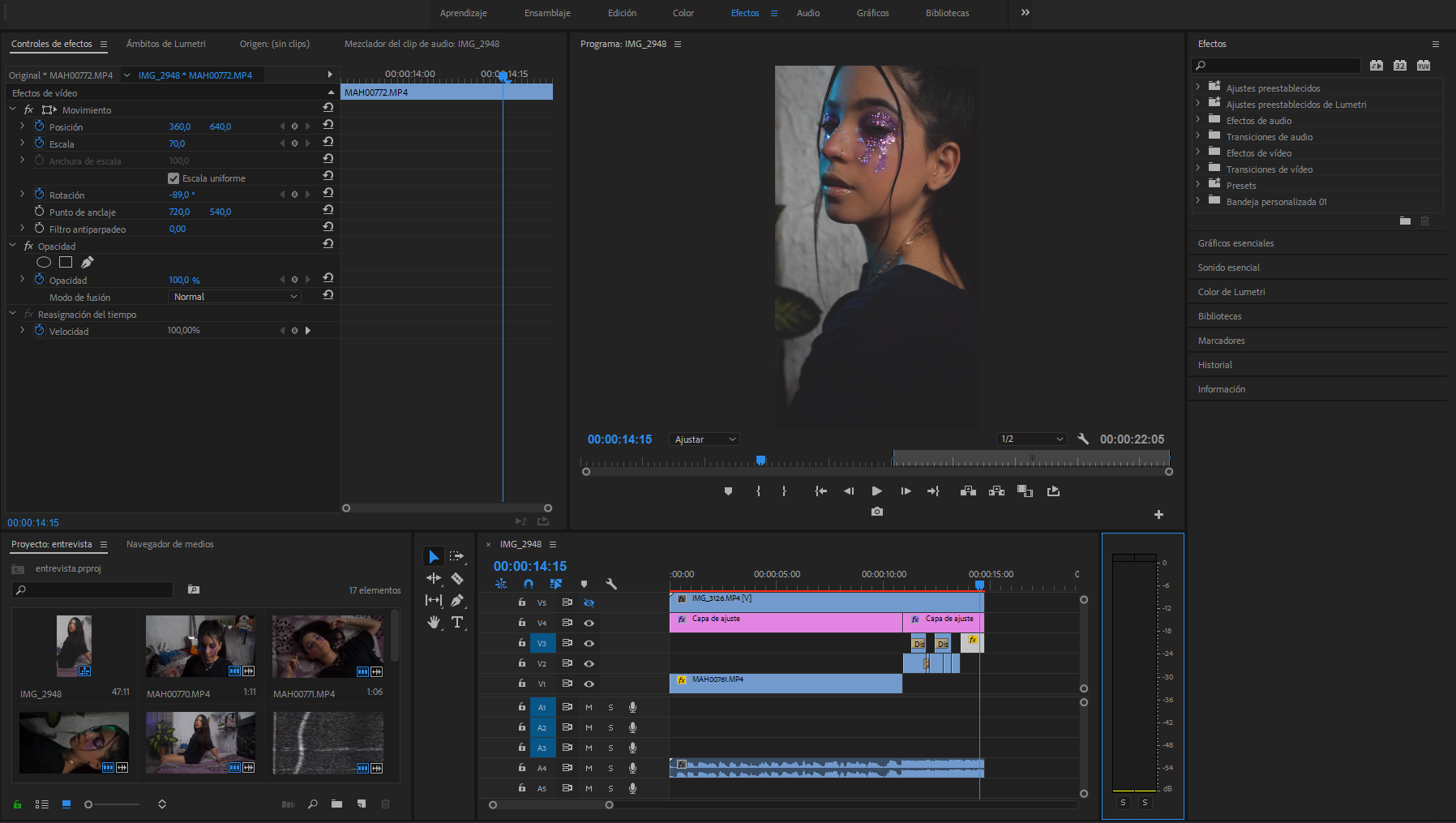Select the Selection arrow tool
The width and height of the screenshot is (1456, 823).
(434, 556)
